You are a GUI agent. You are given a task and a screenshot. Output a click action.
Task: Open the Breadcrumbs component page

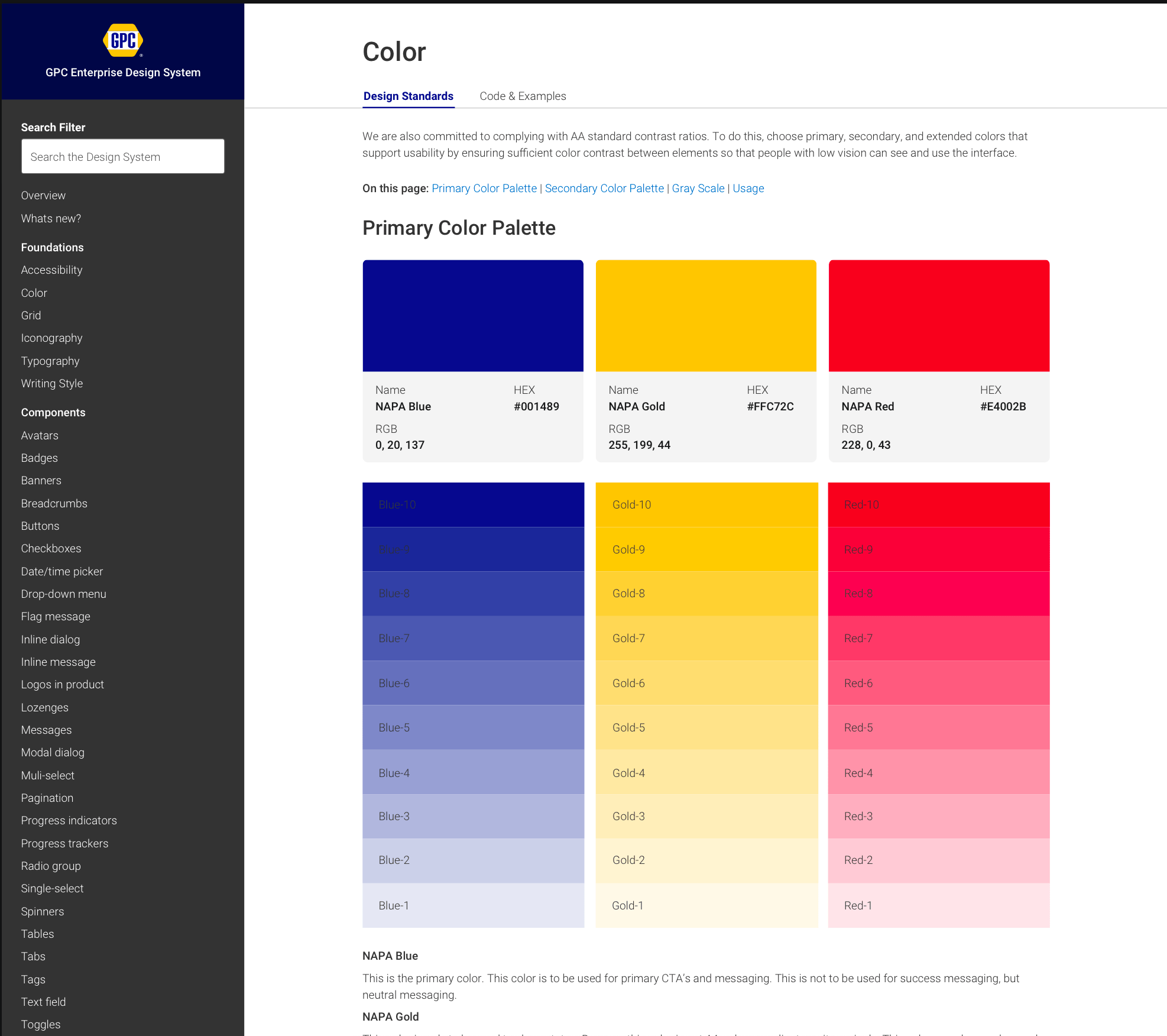(x=54, y=503)
